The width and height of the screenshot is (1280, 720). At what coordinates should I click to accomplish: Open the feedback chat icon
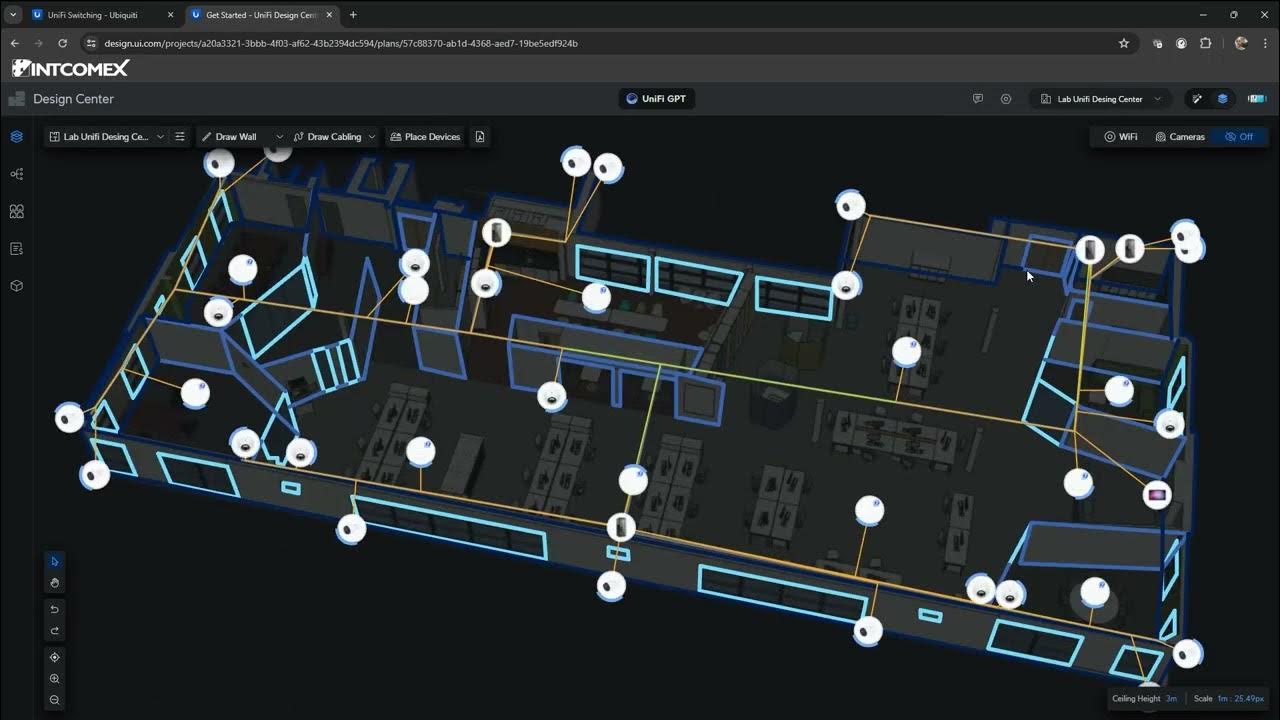(978, 99)
